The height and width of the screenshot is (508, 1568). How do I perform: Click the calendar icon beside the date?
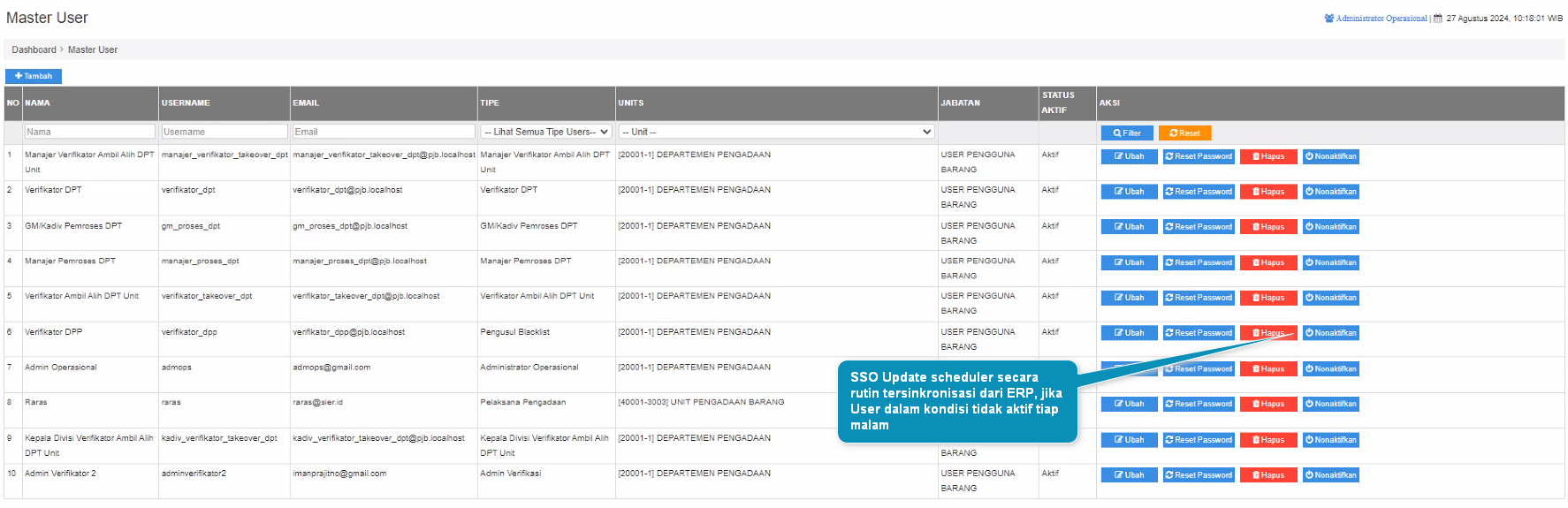1438,19
